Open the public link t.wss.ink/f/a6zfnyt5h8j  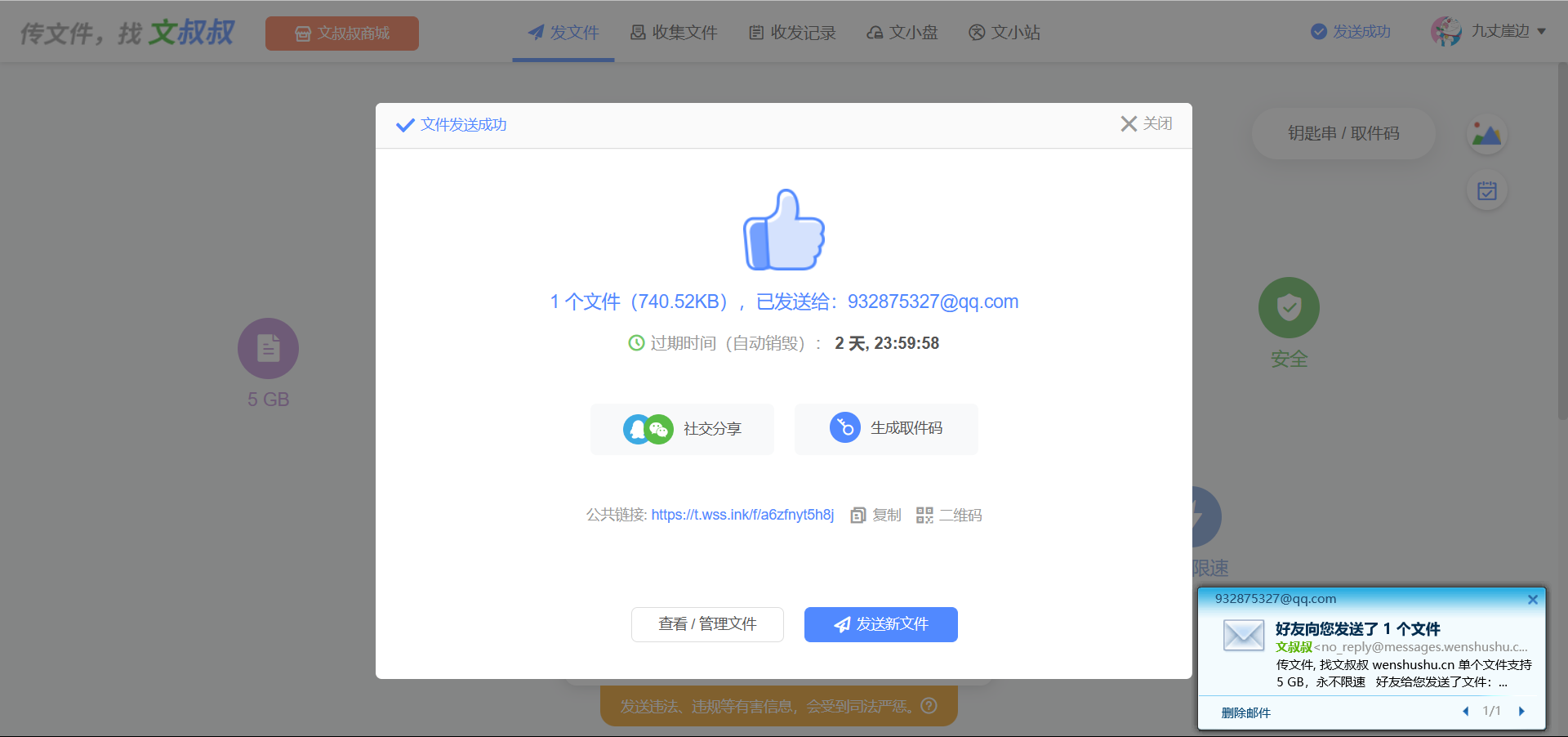point(742,515)
